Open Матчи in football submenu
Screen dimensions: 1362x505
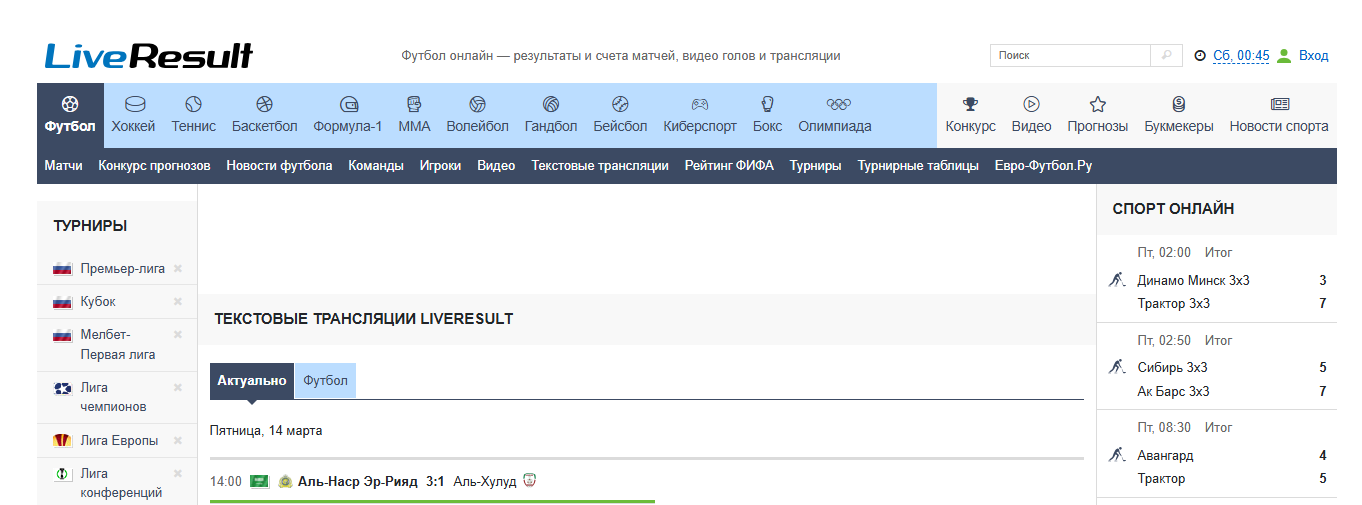(x=63, y=166)
